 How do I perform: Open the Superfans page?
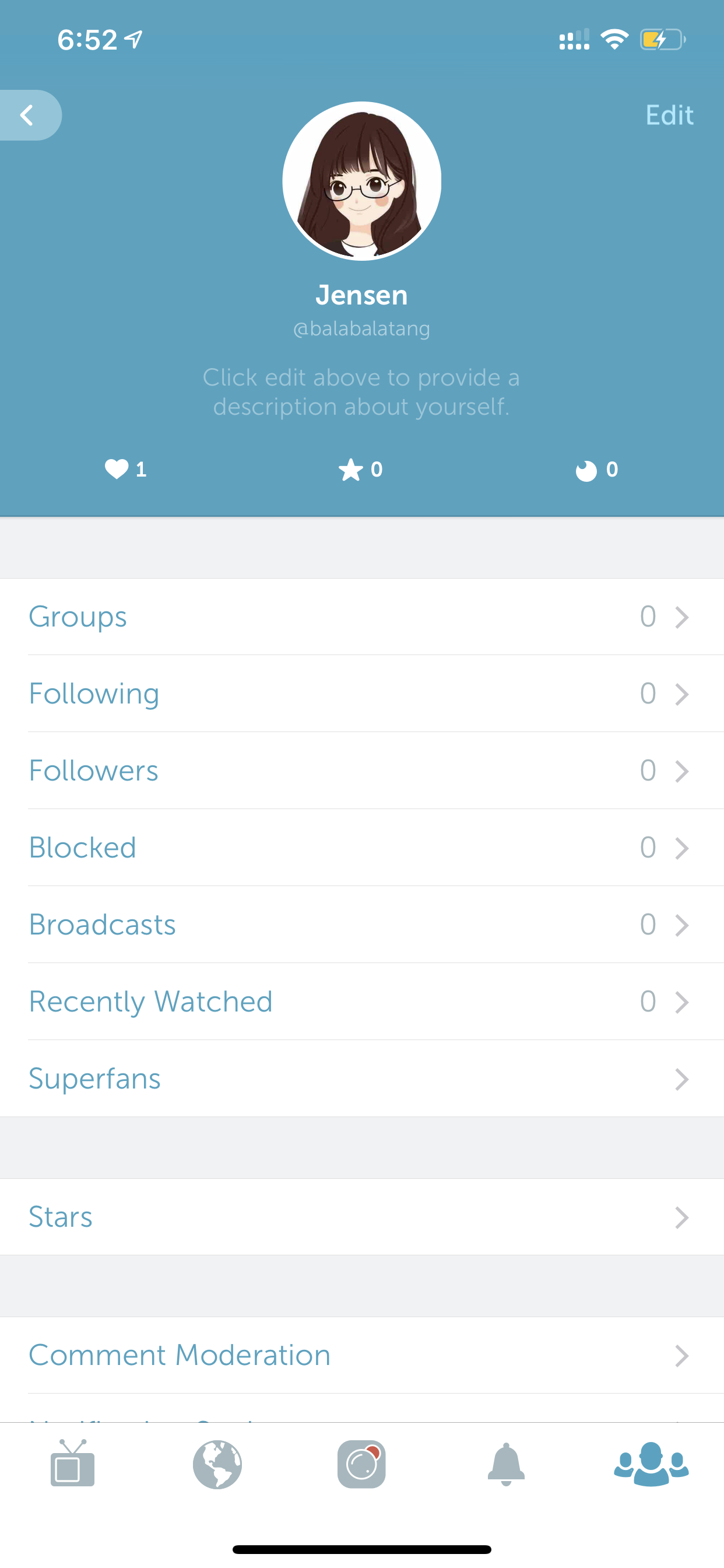[x=362, y=1079]
